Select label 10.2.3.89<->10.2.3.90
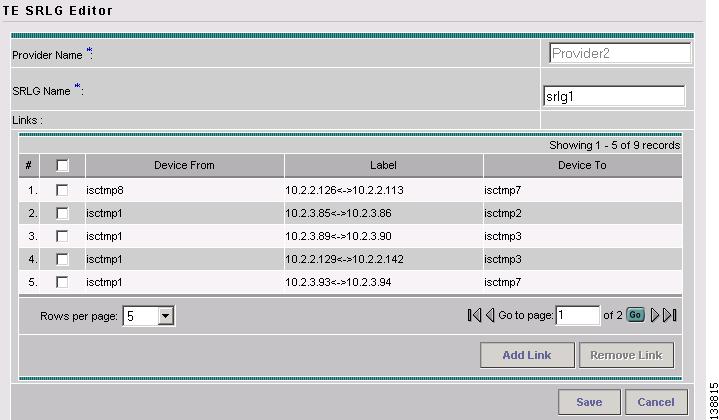This screenshot has height=420, width=719. coord(338,236)
